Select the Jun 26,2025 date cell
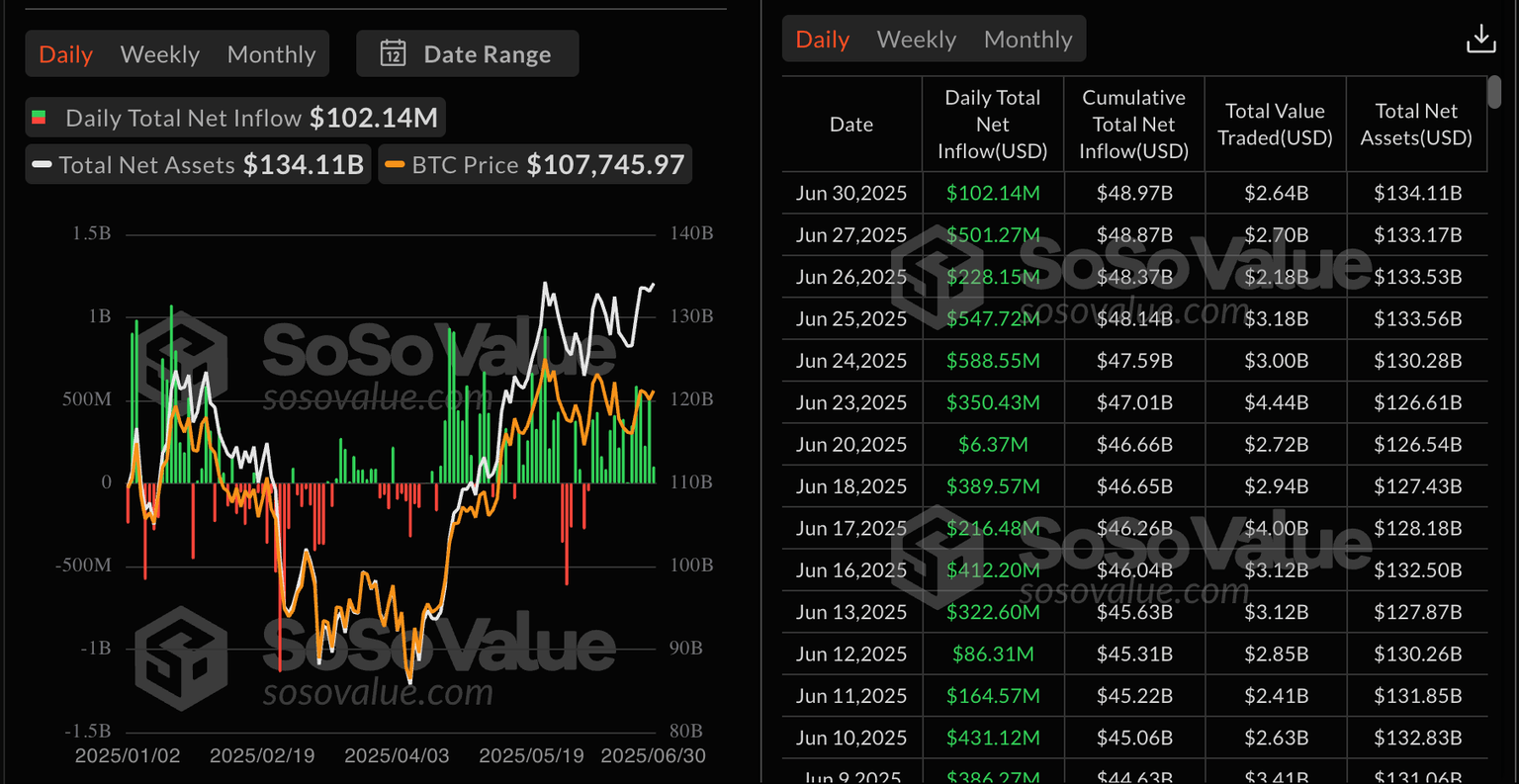 click(851, 277)
